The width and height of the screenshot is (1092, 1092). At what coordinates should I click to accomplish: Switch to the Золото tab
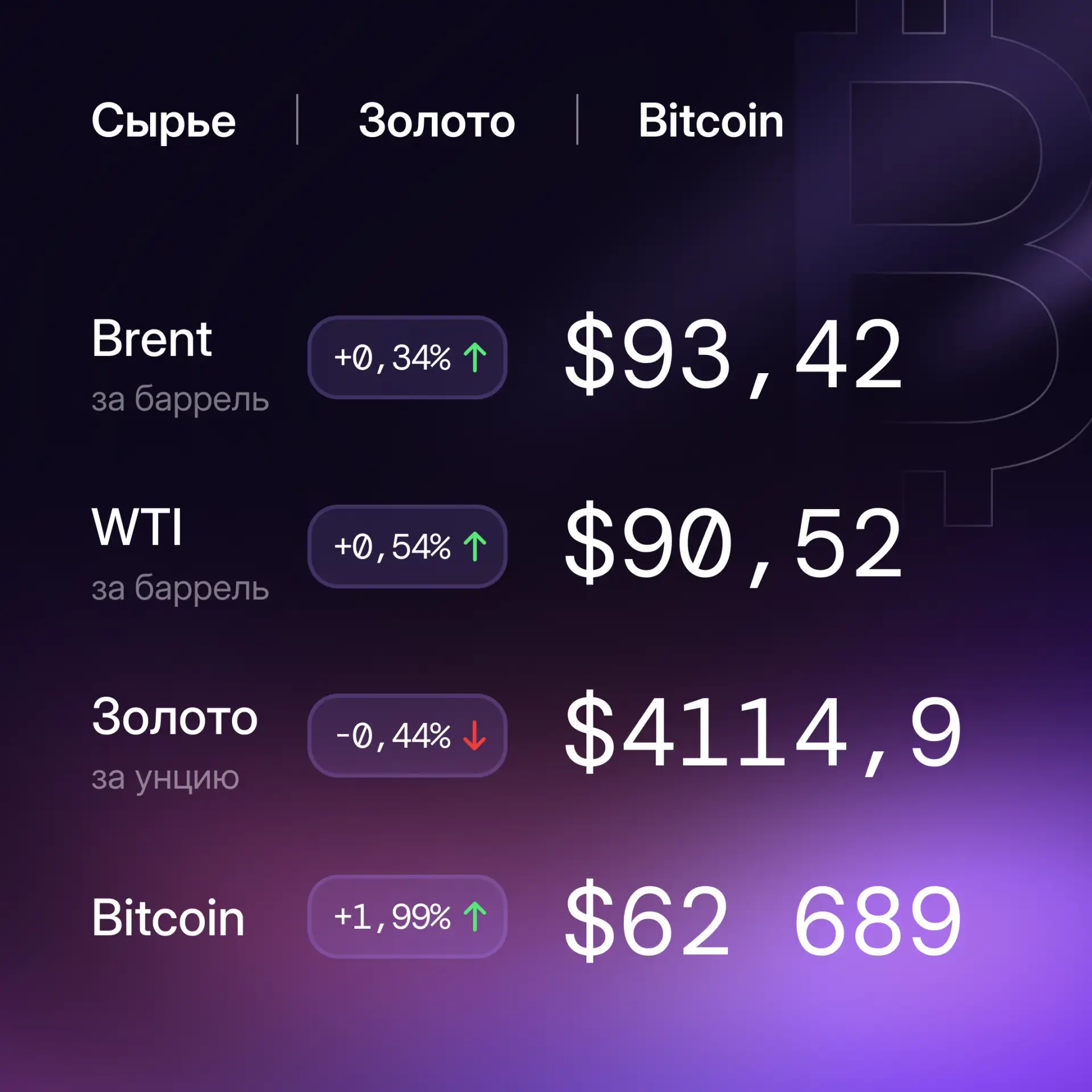coord(437,121)
